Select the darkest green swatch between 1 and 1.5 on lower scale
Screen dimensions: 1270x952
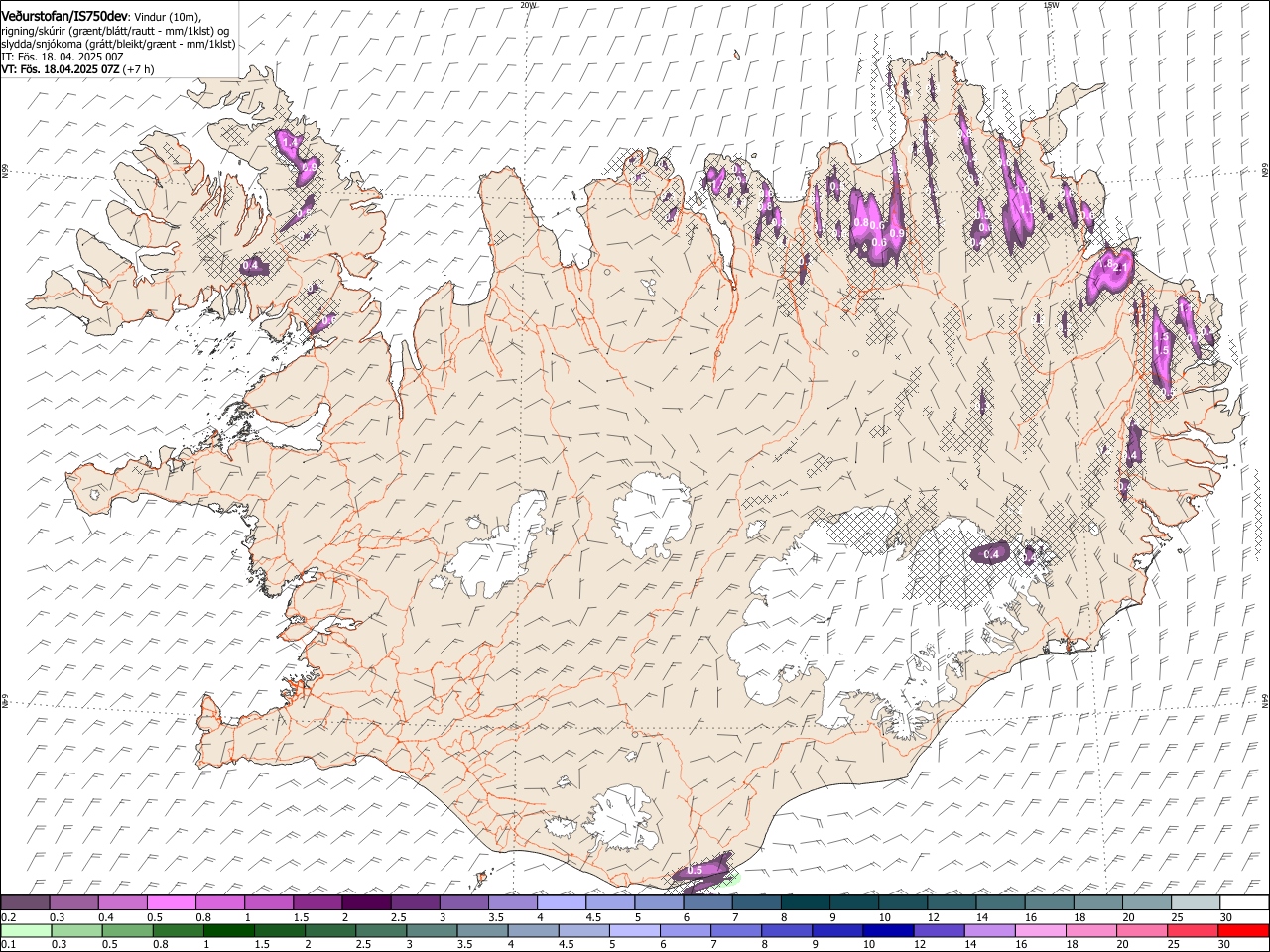pyautogui.click(x=228, y=931)
